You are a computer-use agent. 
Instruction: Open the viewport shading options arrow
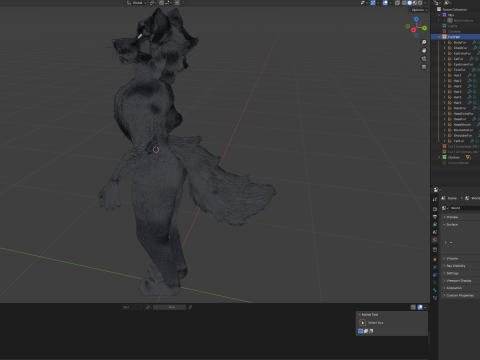coord(425,3)
